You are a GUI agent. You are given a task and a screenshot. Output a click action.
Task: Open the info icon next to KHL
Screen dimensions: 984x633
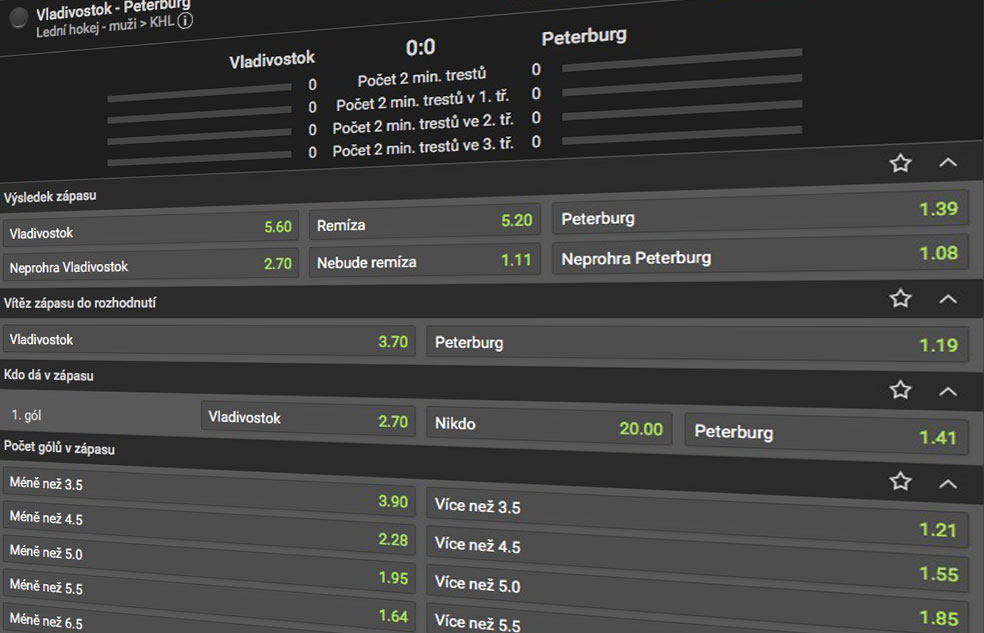pos(185,21)
